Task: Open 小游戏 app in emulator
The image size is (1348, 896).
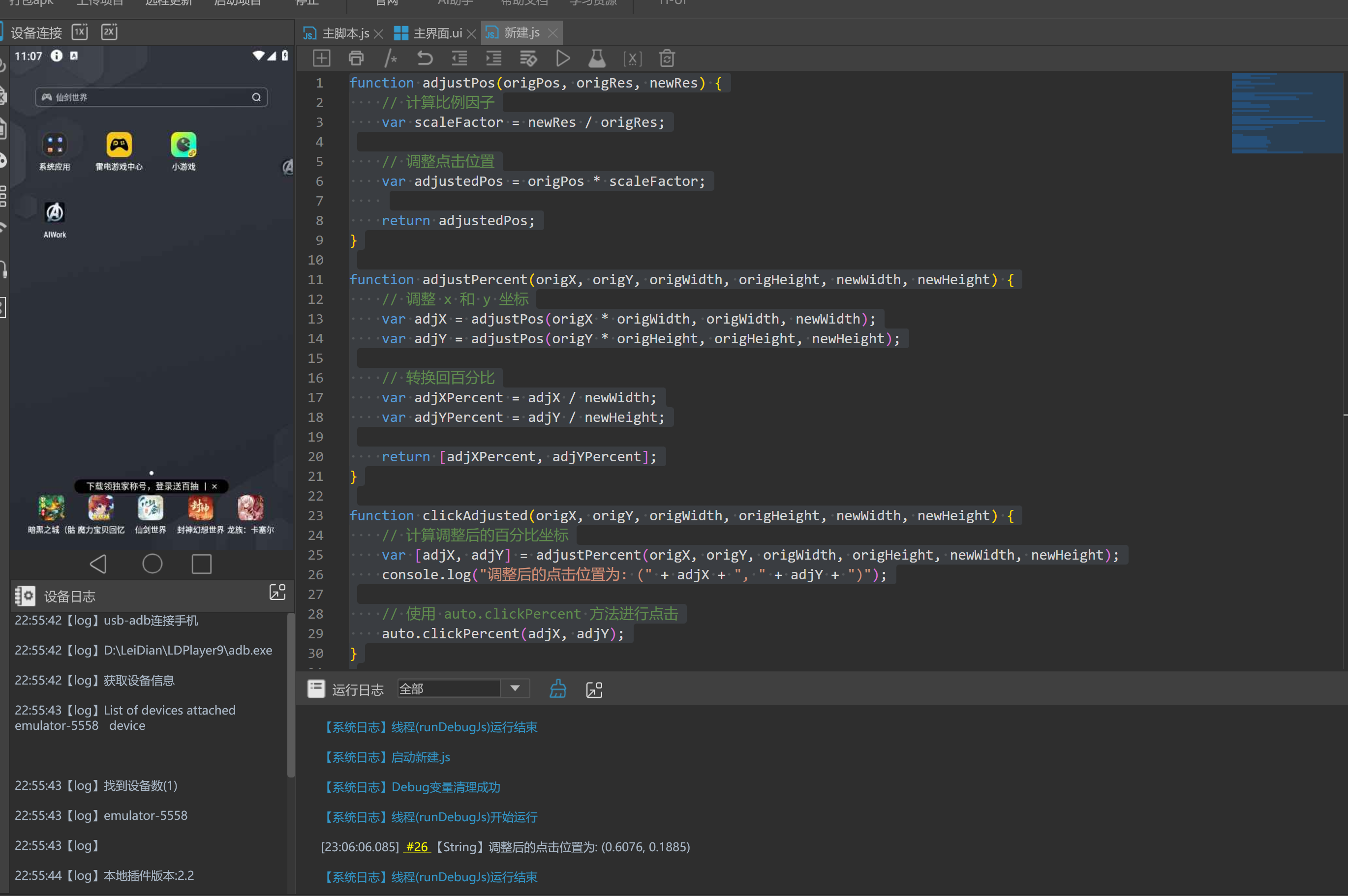Action: pyautogui.click(x=184, y=151)
